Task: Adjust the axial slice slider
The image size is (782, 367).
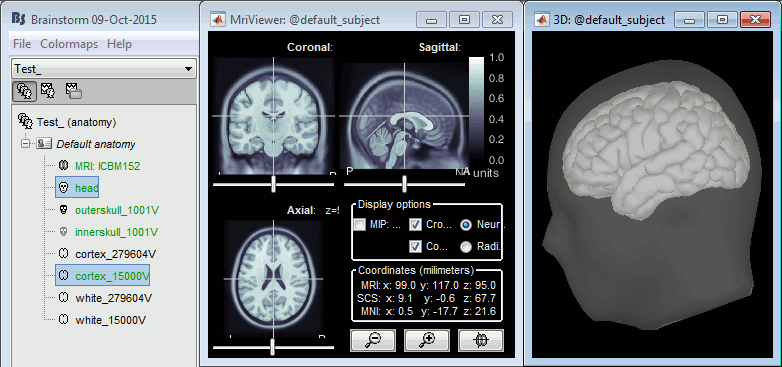Action: pyautogui.click(x=273, y=347)
